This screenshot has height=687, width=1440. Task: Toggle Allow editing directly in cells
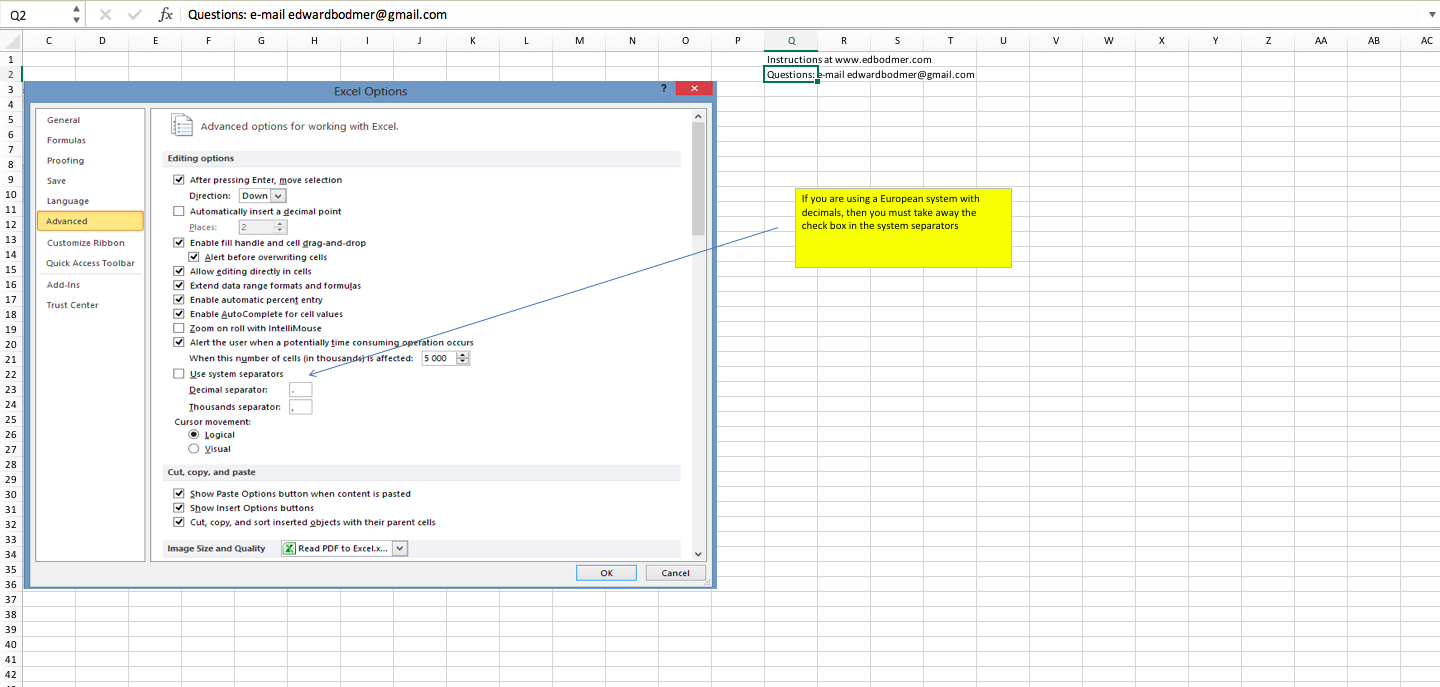[179, 271]
